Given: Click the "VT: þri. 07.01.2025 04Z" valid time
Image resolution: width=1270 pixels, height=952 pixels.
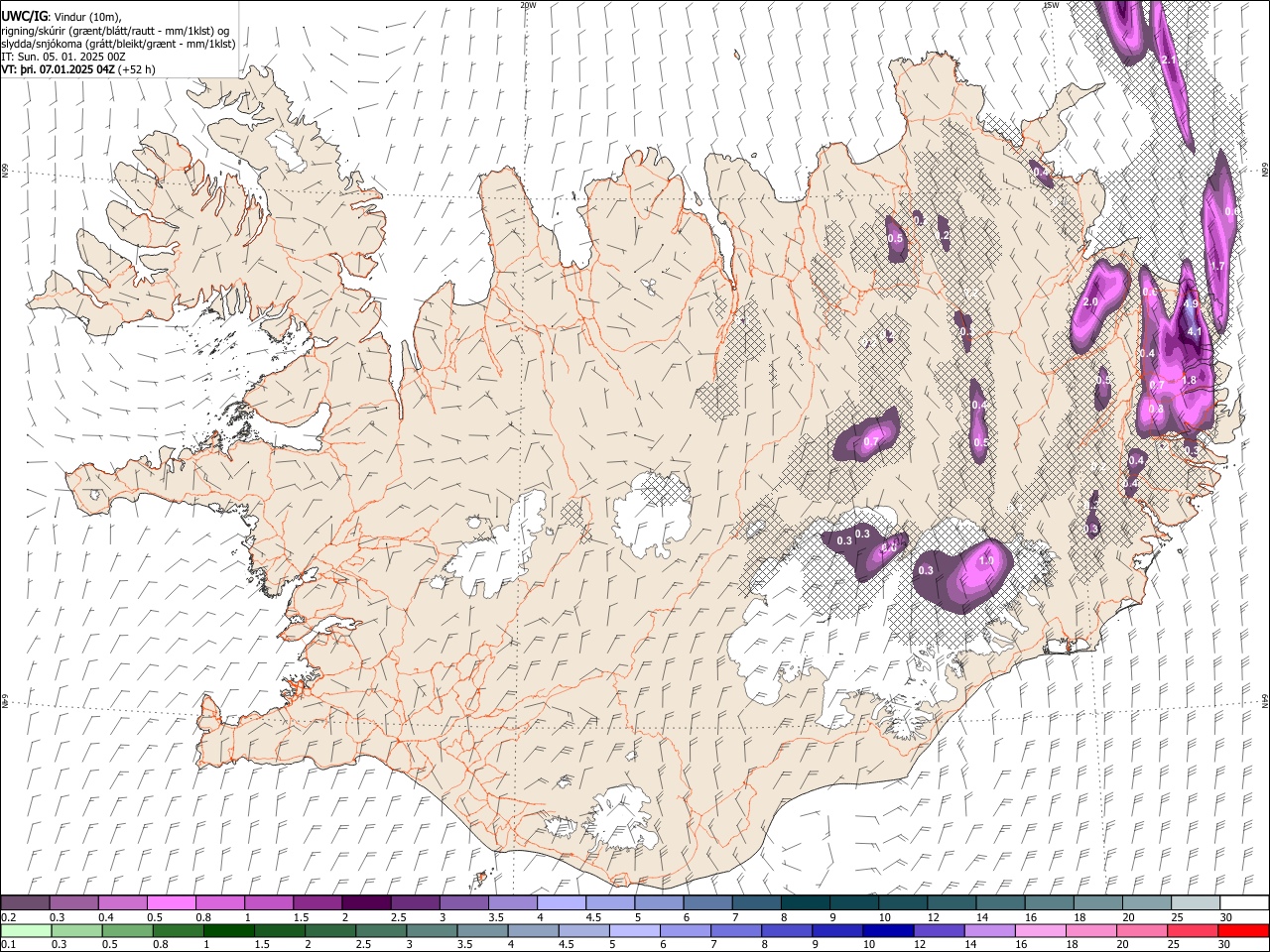Looking at the screenshot, I should [x=58, y=69].
